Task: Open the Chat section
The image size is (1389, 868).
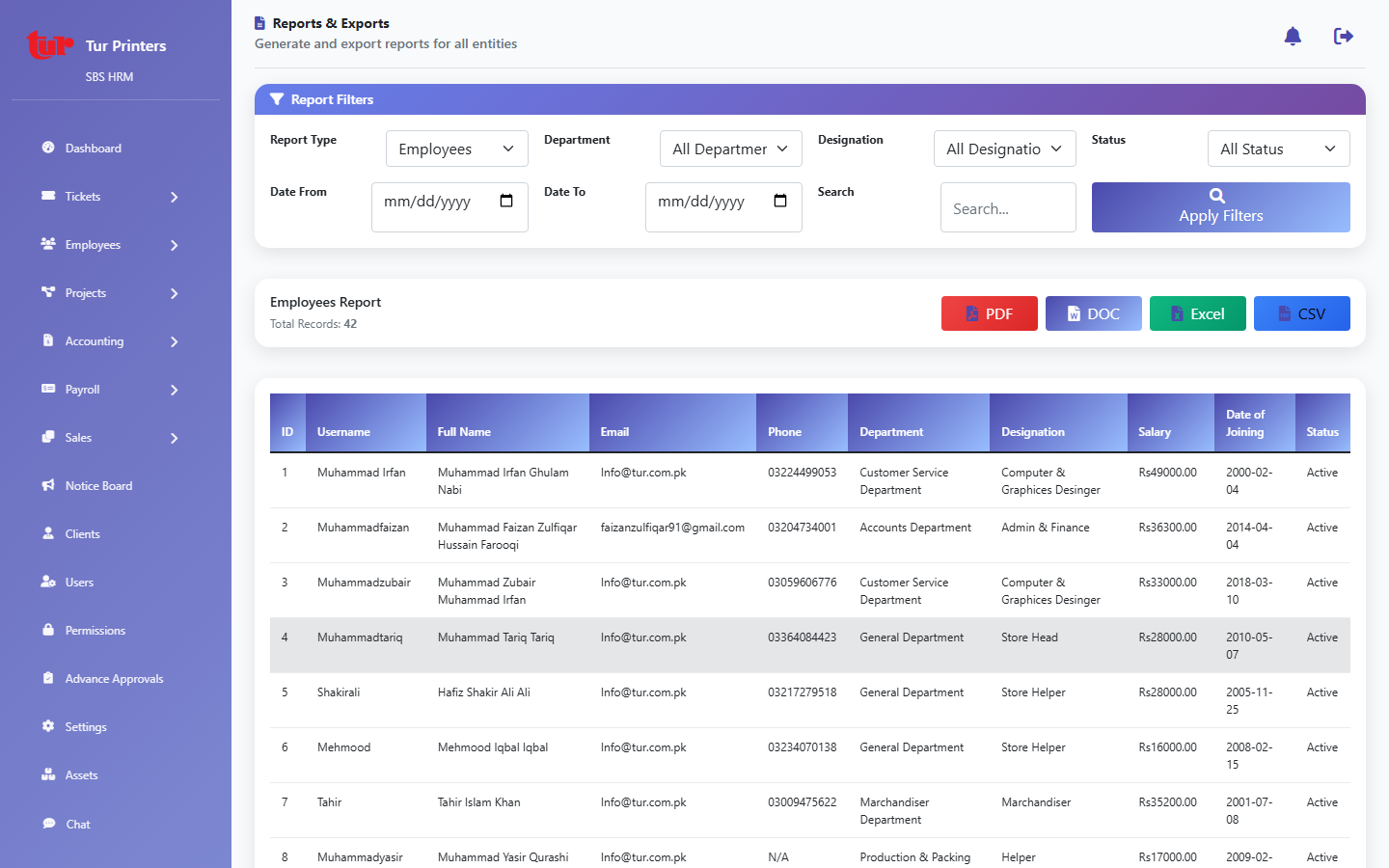Action: click(78, 825)
